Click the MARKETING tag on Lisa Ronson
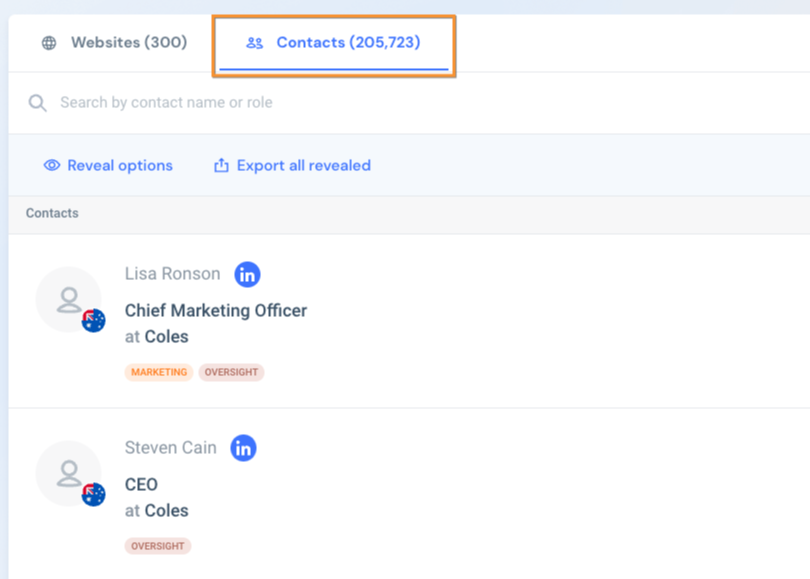Image resolution: width=810 pixels, height=579 pixels. point(159,372)
